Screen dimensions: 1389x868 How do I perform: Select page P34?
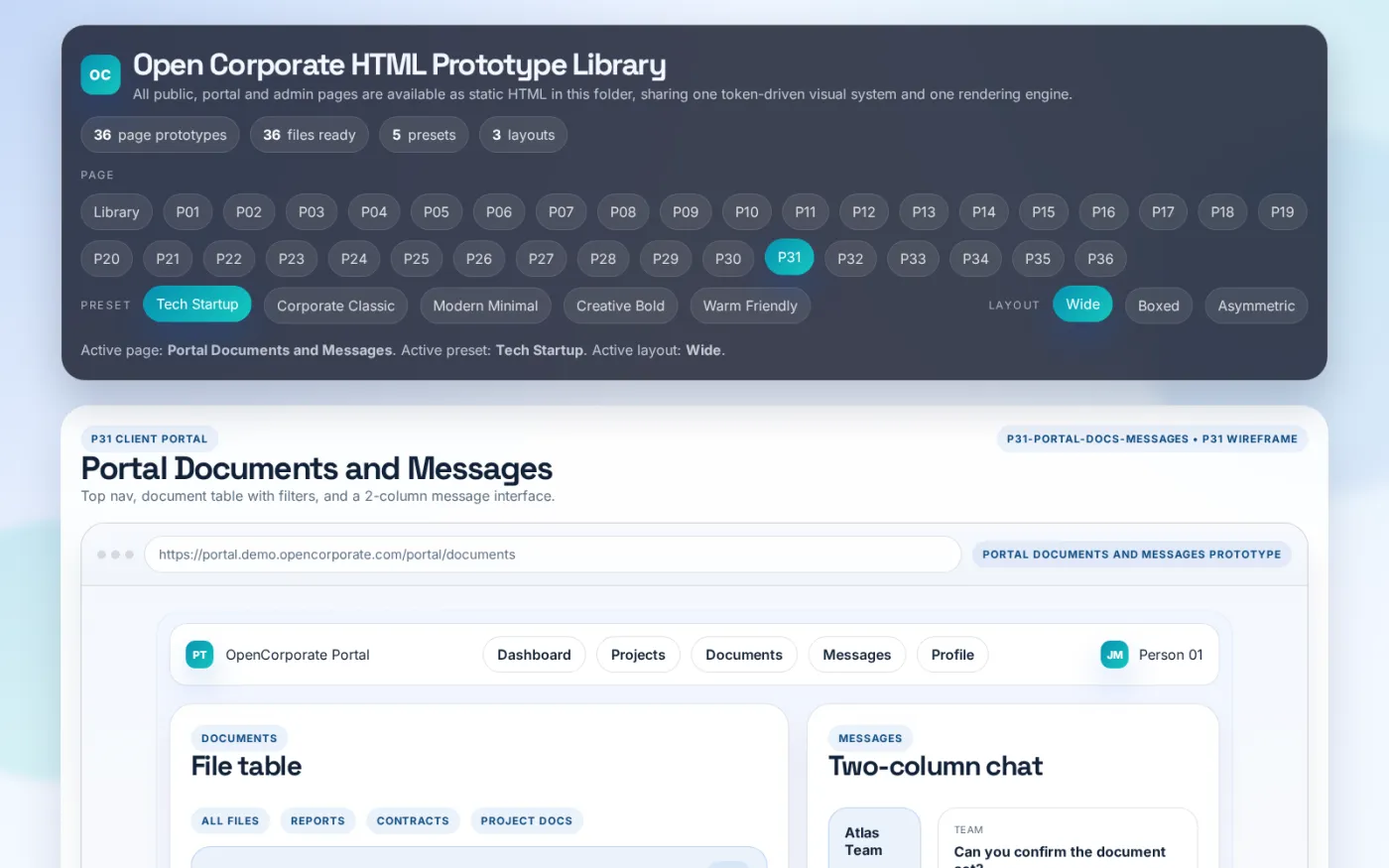coord(975,258)
